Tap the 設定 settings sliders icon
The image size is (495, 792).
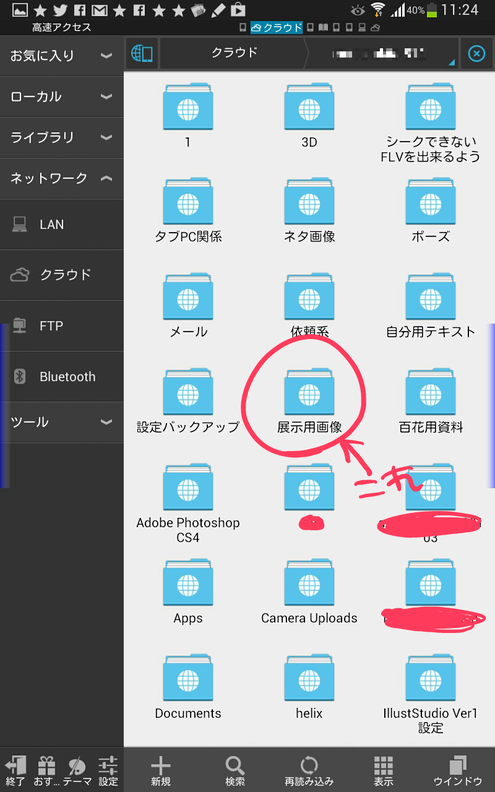point(108,765)
